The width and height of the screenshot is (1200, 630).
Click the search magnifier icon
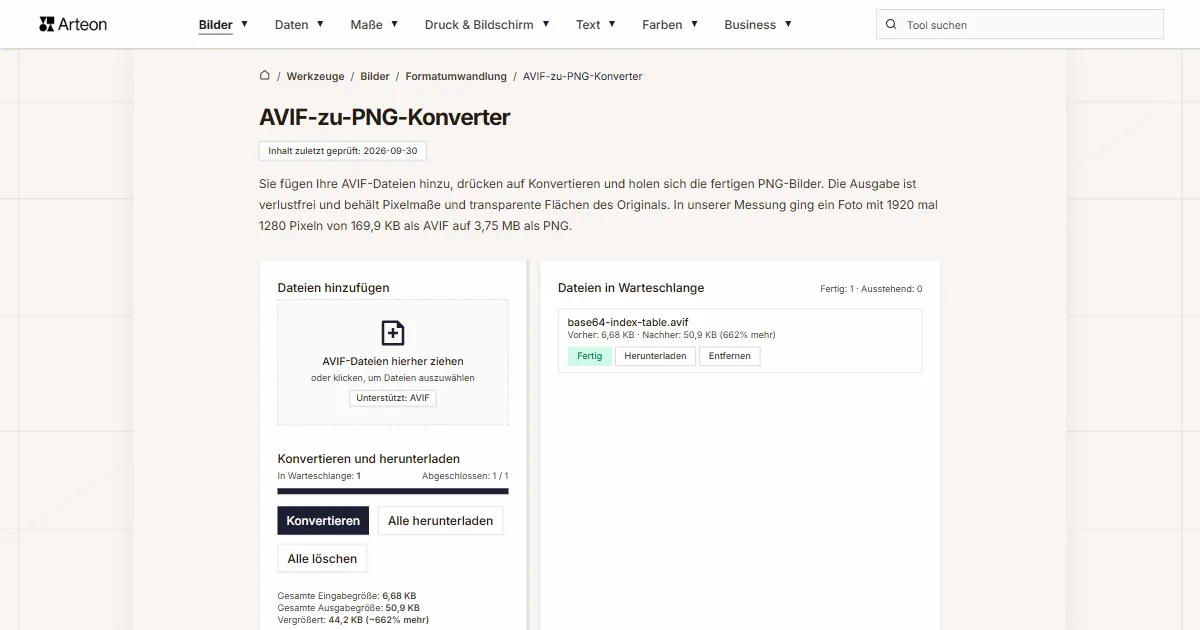[891, 25]
